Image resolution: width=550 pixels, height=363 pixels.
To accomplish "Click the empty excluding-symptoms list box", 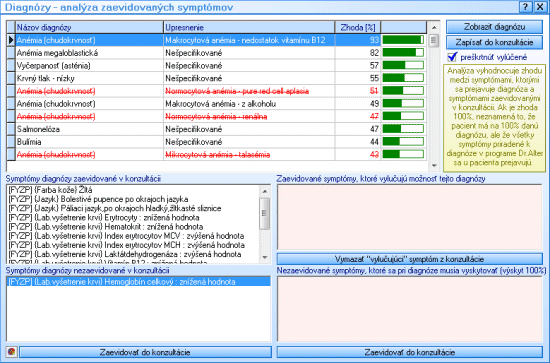I will pyautogui.click(x=410, y=217).
